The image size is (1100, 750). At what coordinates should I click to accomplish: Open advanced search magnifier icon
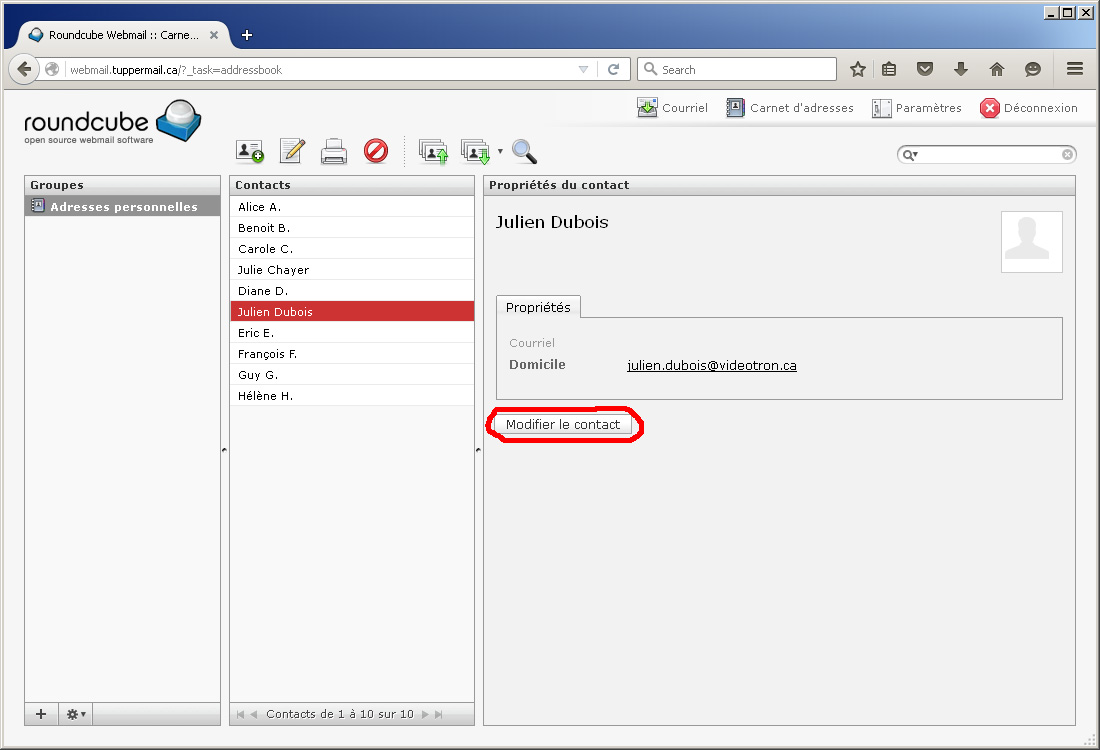pyautogui.click(x=524, y=151)
